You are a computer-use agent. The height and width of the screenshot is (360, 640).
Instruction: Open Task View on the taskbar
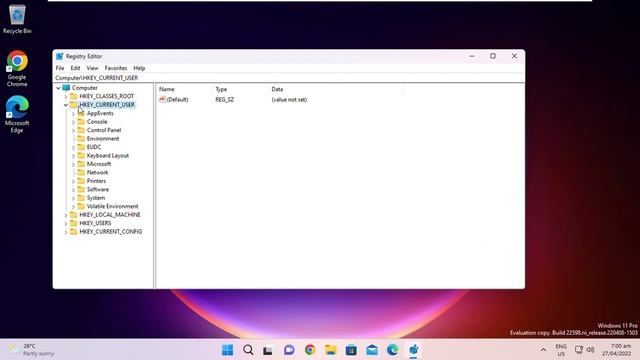268,350
